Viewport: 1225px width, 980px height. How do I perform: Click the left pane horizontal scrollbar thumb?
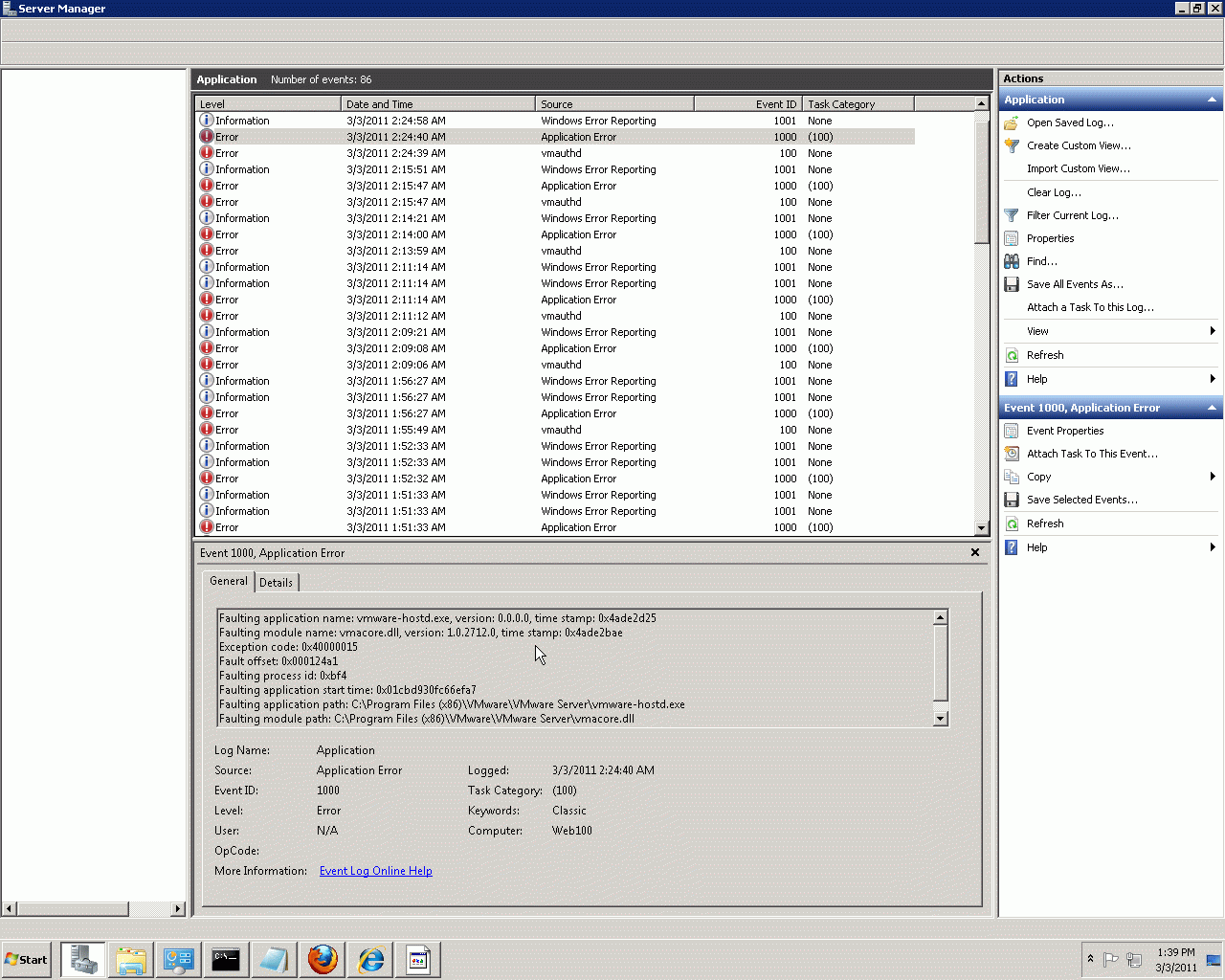73,908
